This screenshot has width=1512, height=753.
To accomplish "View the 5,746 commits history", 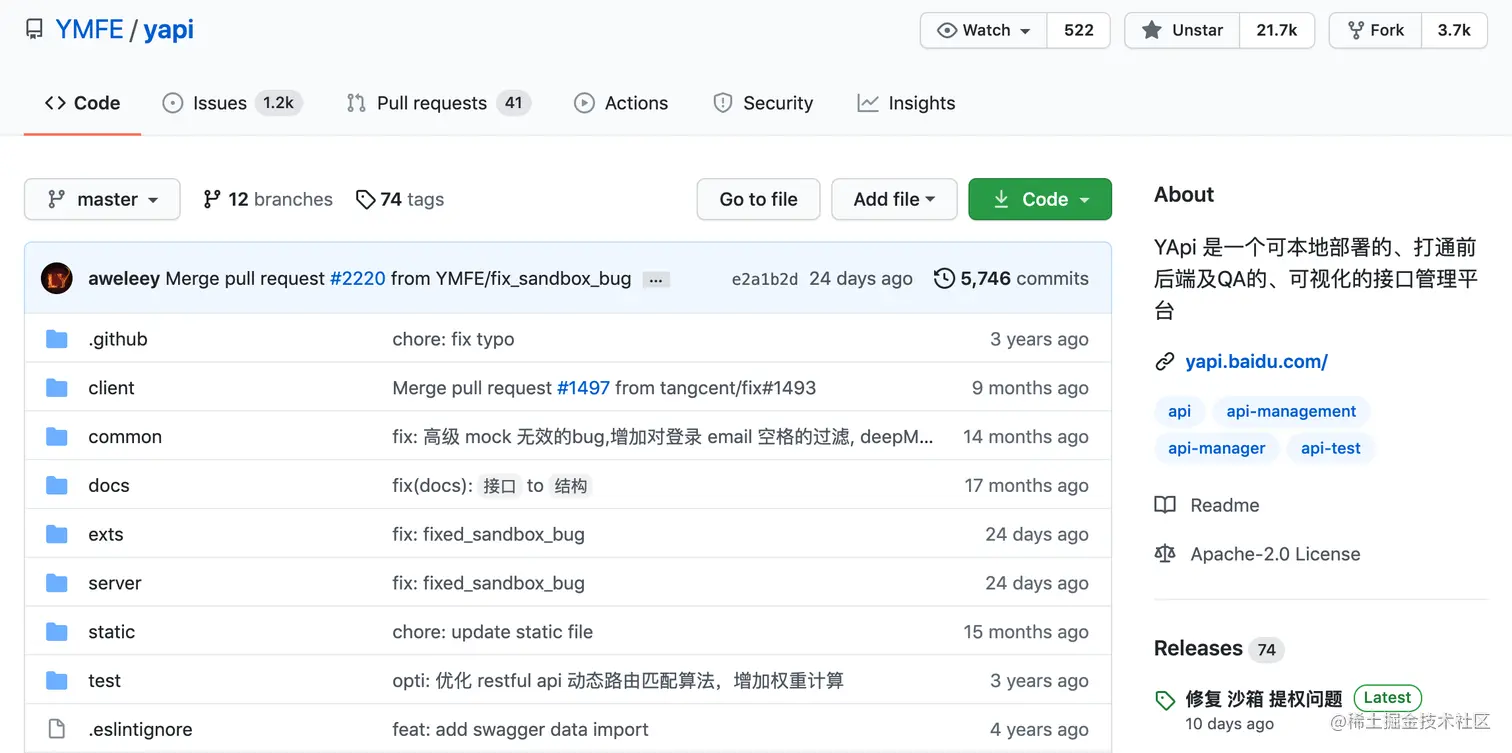I will [1011, 278].
